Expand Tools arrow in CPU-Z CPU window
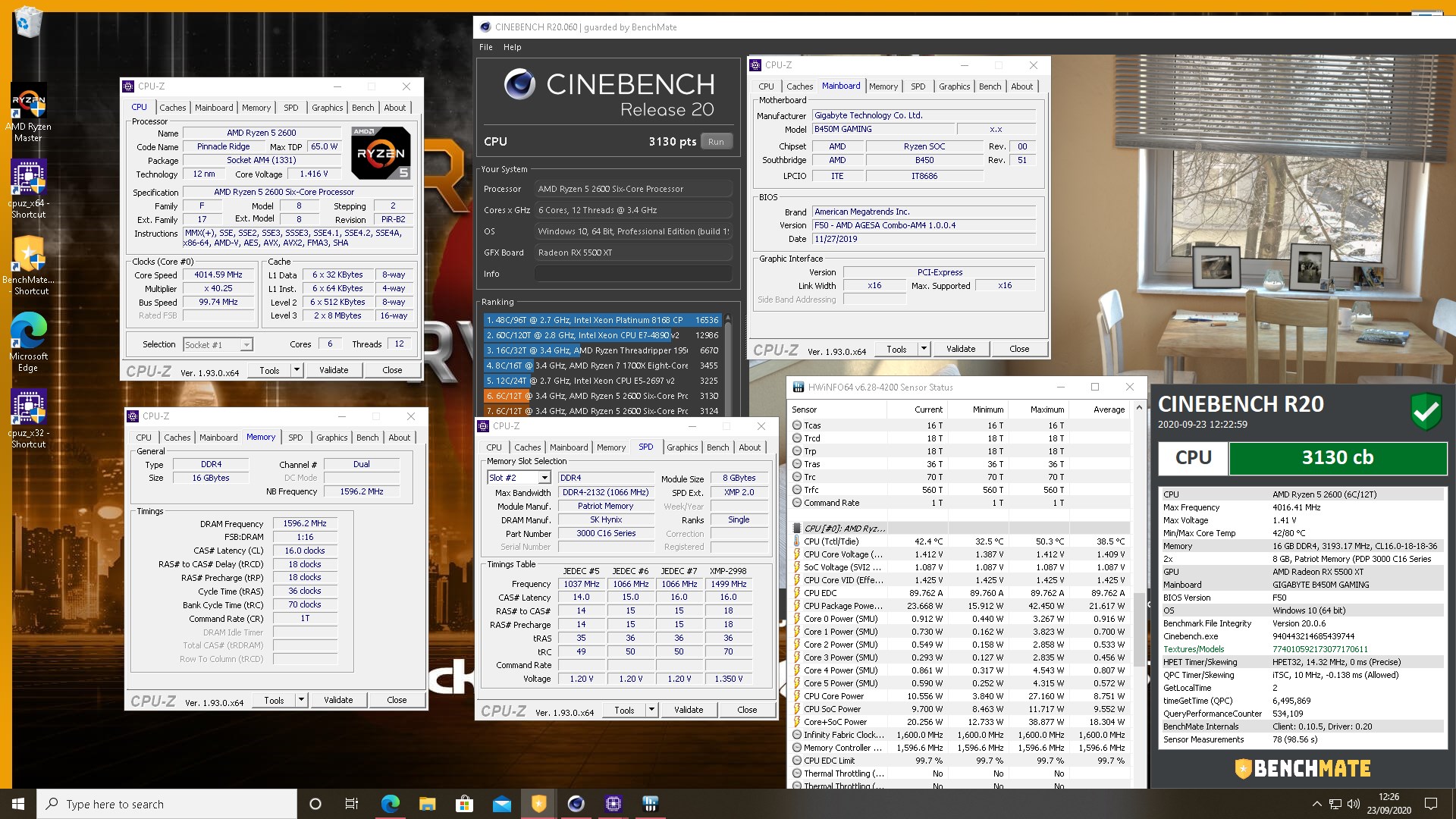 click(297, 370)
